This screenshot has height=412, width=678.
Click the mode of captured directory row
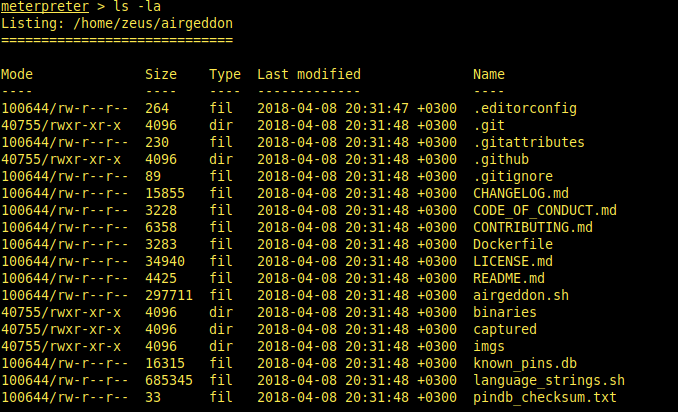61,329
